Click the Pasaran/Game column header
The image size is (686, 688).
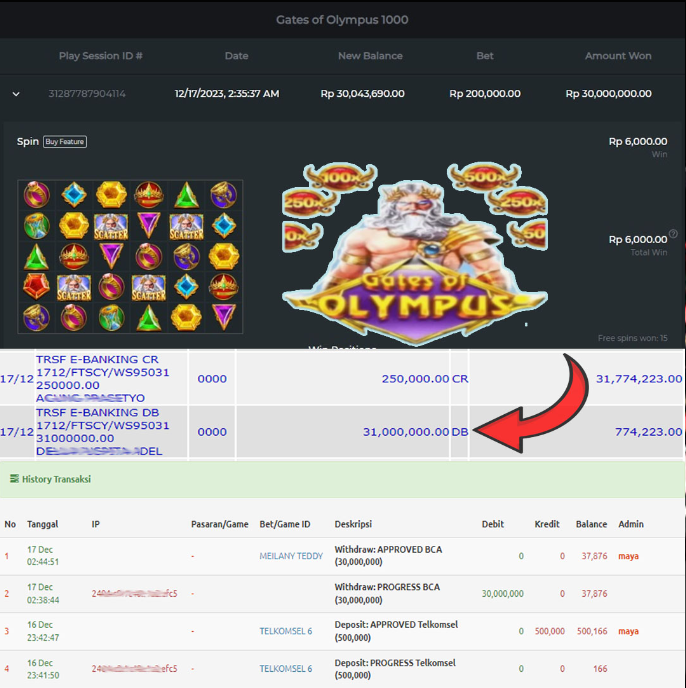(x=219, y=524)
